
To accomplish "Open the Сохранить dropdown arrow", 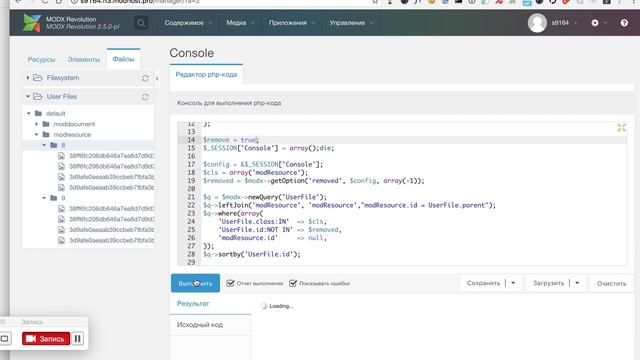I will 513,283.
